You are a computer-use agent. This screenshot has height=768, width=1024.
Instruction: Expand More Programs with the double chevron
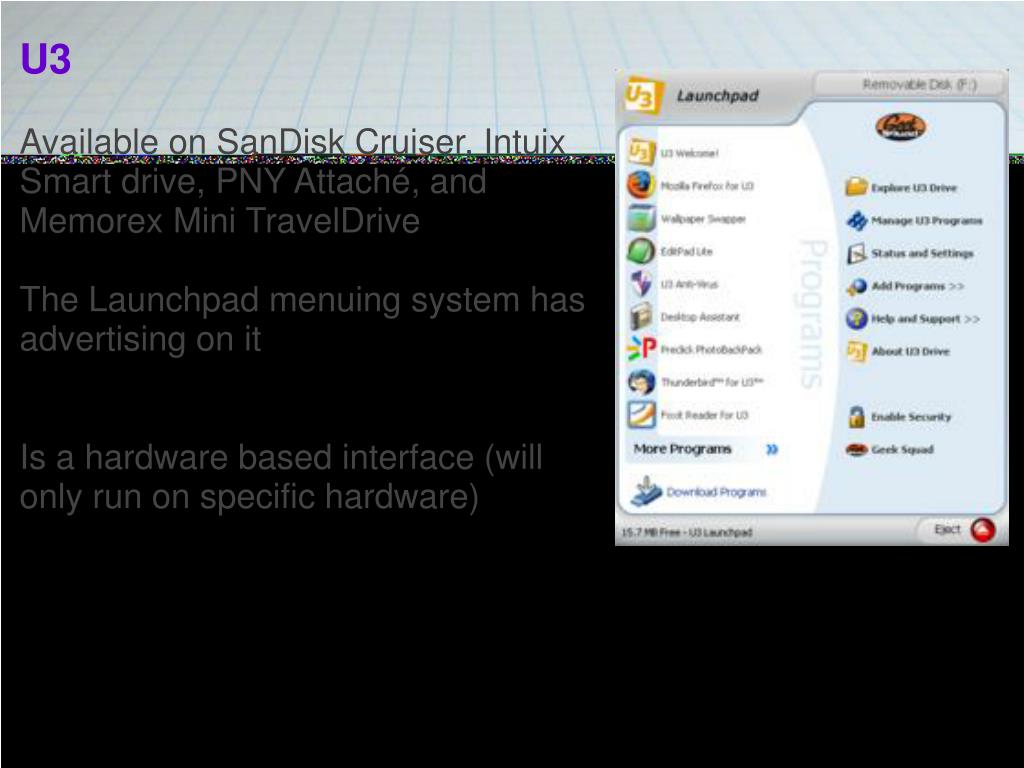771,449
